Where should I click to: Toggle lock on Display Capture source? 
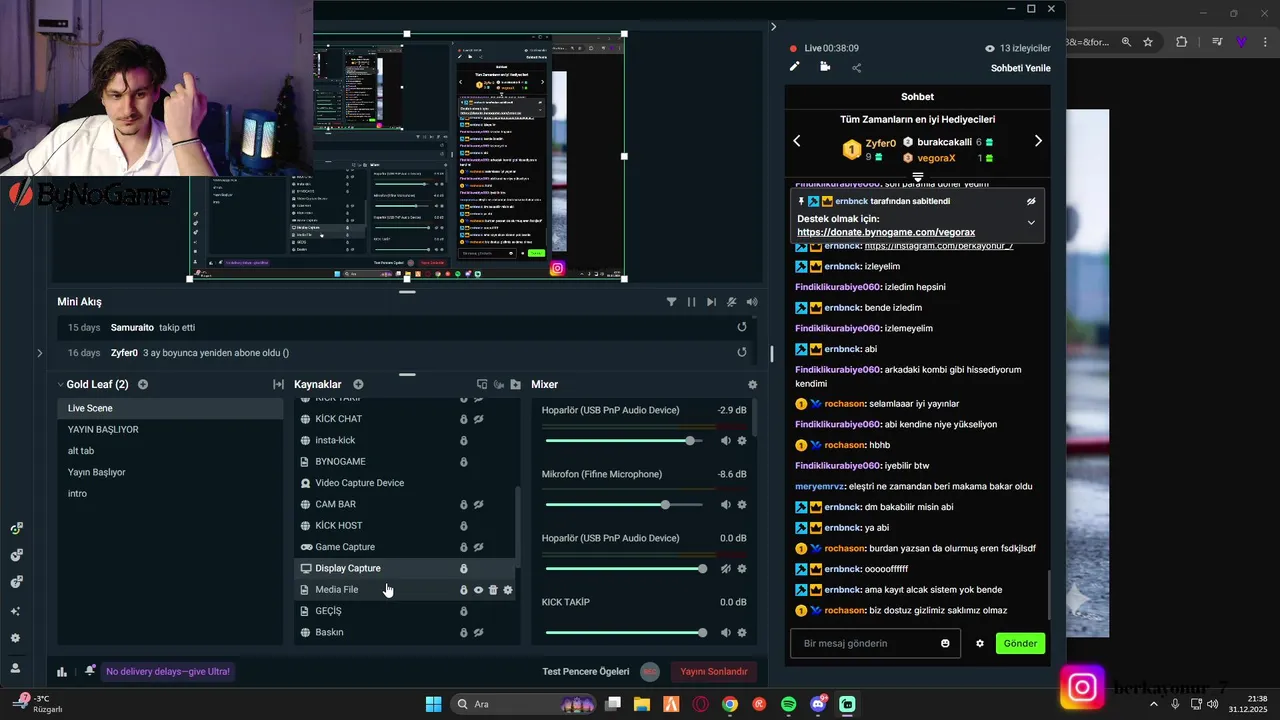click(463, 568)
